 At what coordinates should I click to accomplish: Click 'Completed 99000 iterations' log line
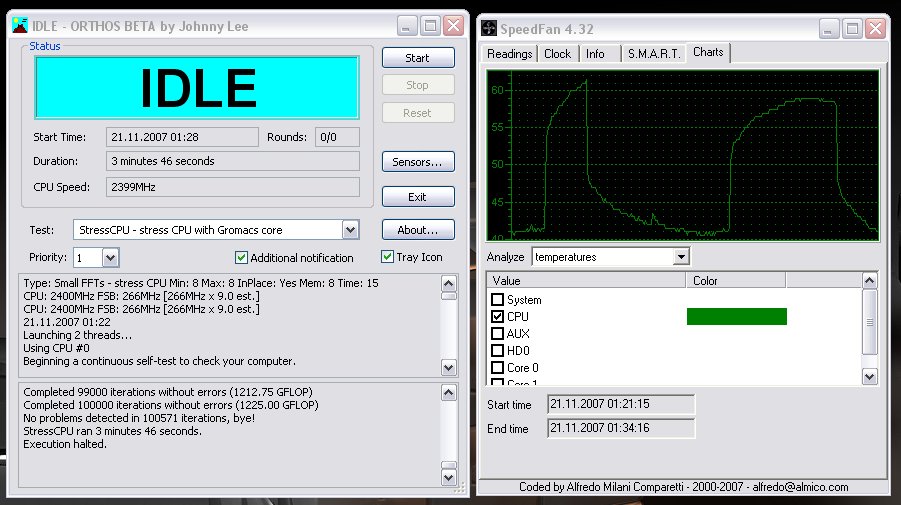[x=168, y=392]
